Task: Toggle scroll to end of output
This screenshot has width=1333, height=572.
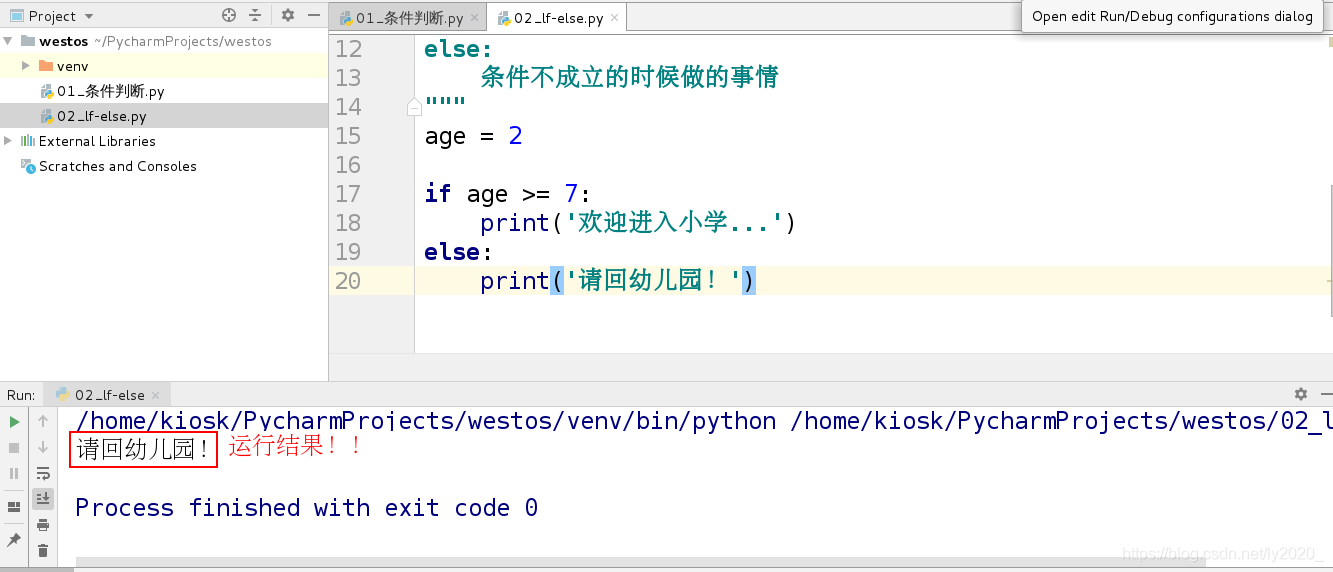Action: point(43,498)
